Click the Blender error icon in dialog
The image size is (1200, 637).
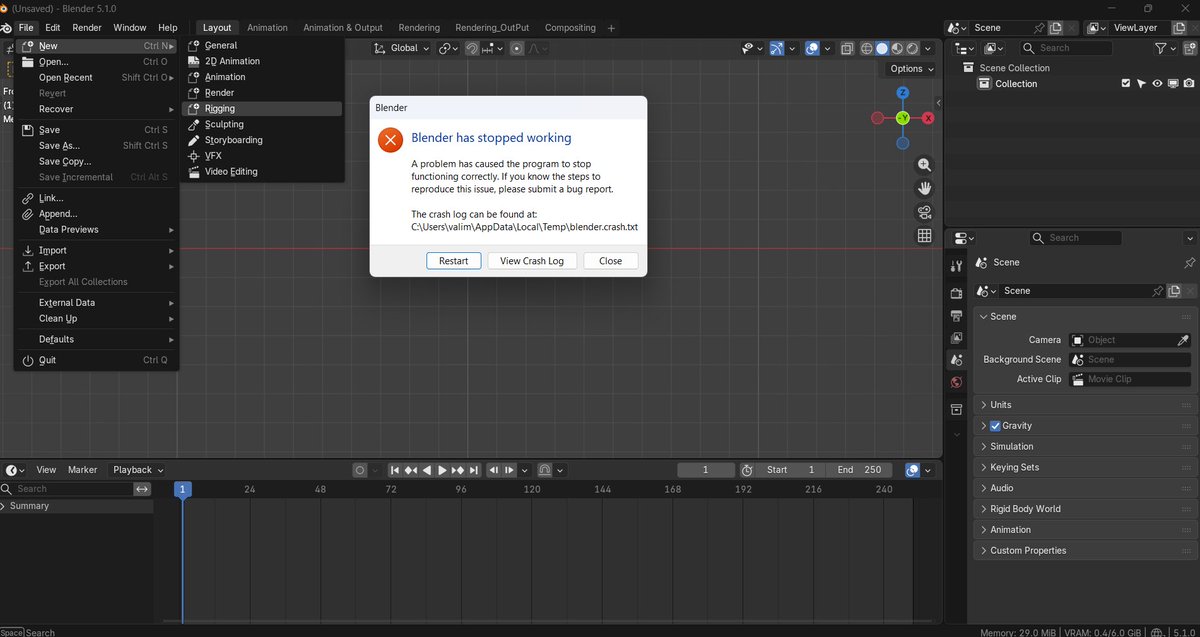point(390,140)
